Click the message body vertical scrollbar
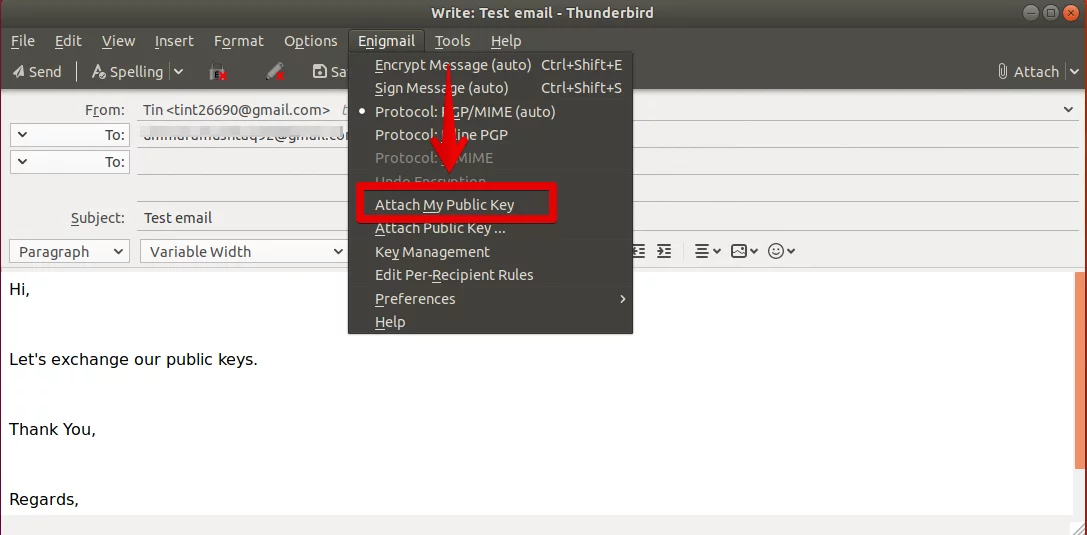 [1080, 371]
